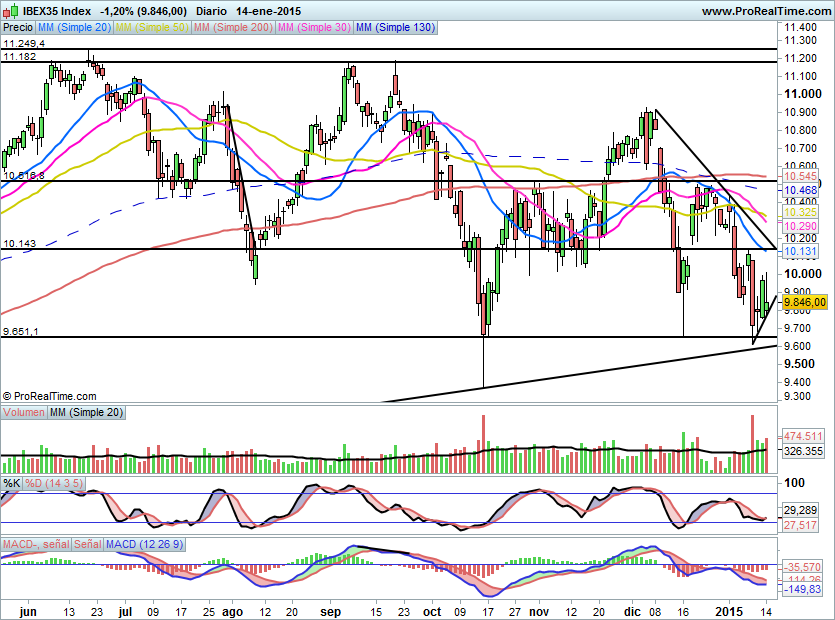Select the MM (Simple 130) label
This screenshot has width=835, height=620.
tap(395, 27)
